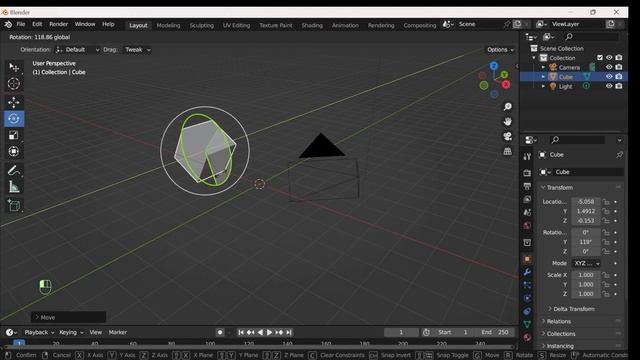Open the Render properties tab
640x360 pixels.
(x=527, y=173)
